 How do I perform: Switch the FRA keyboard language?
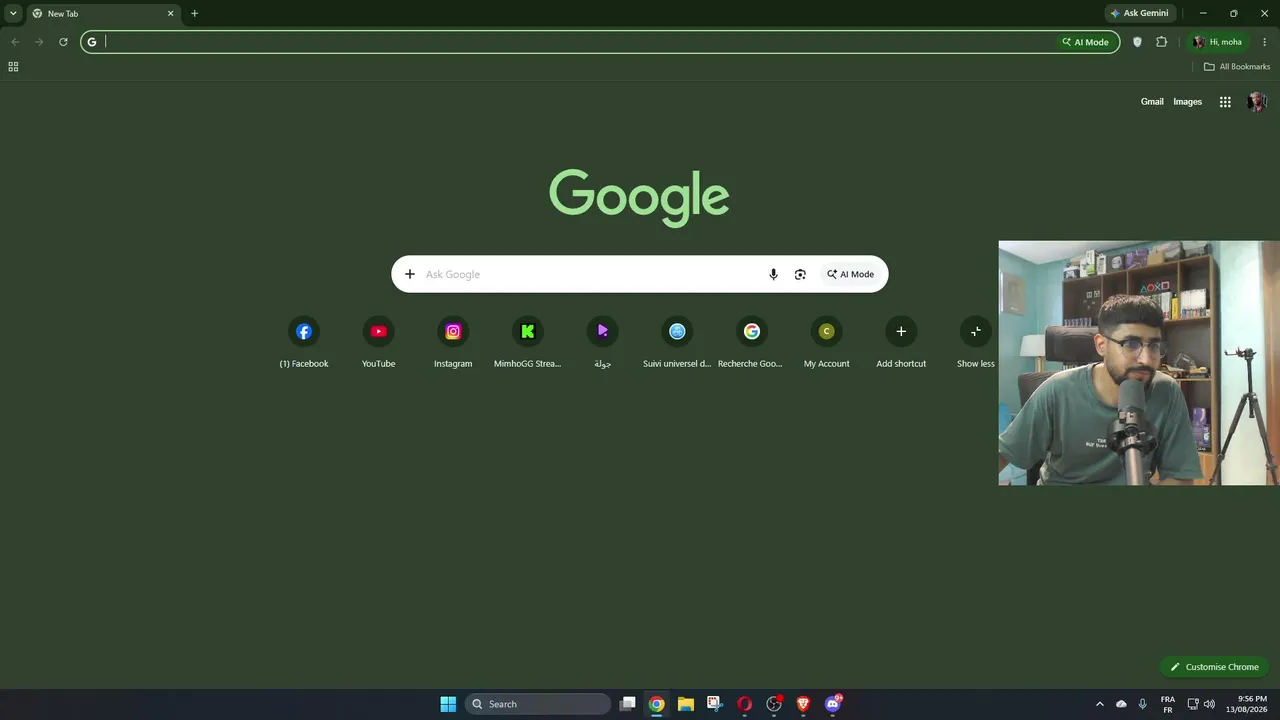(x=1168, y=704)
